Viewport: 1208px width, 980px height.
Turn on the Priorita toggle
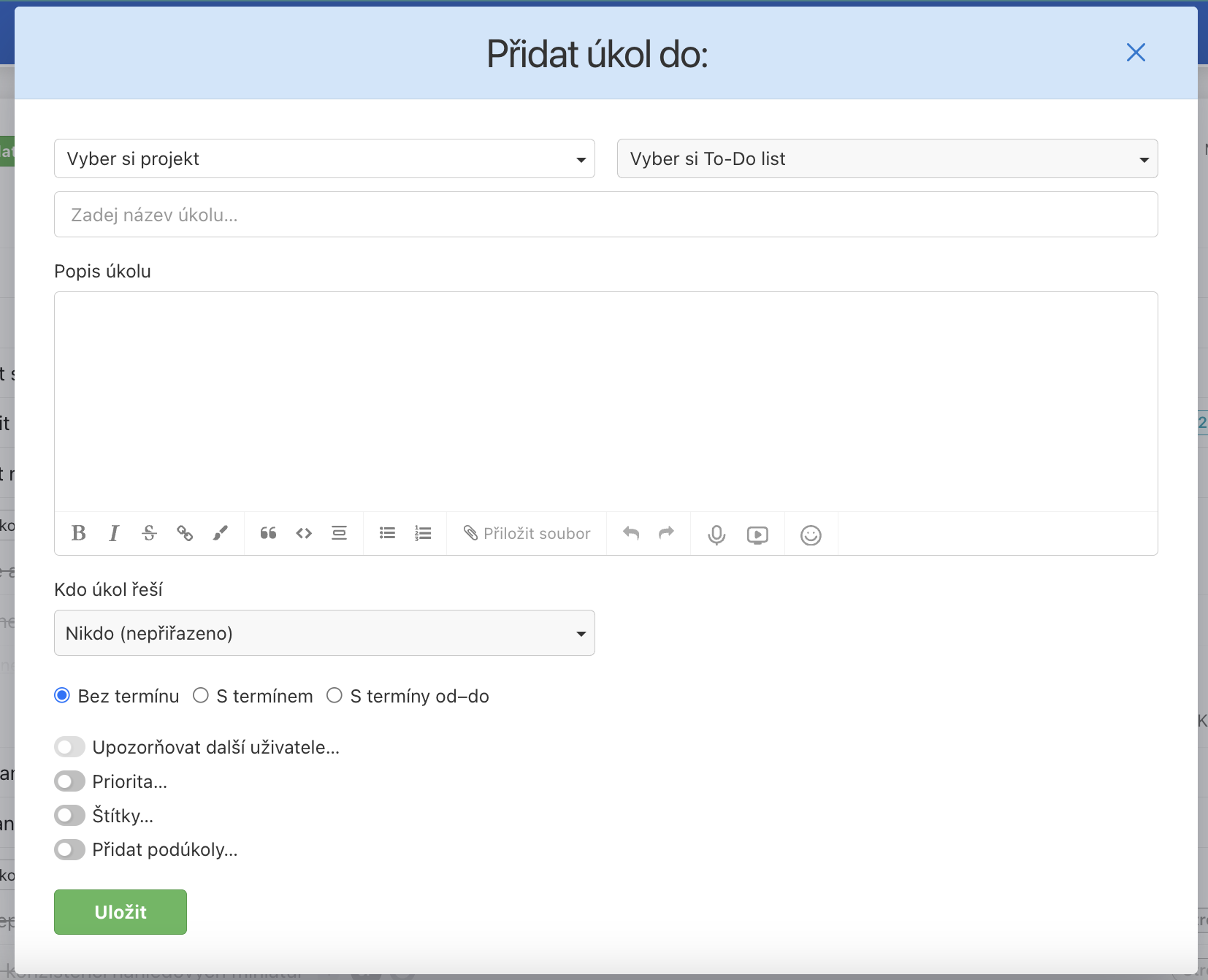coord(69,781)
